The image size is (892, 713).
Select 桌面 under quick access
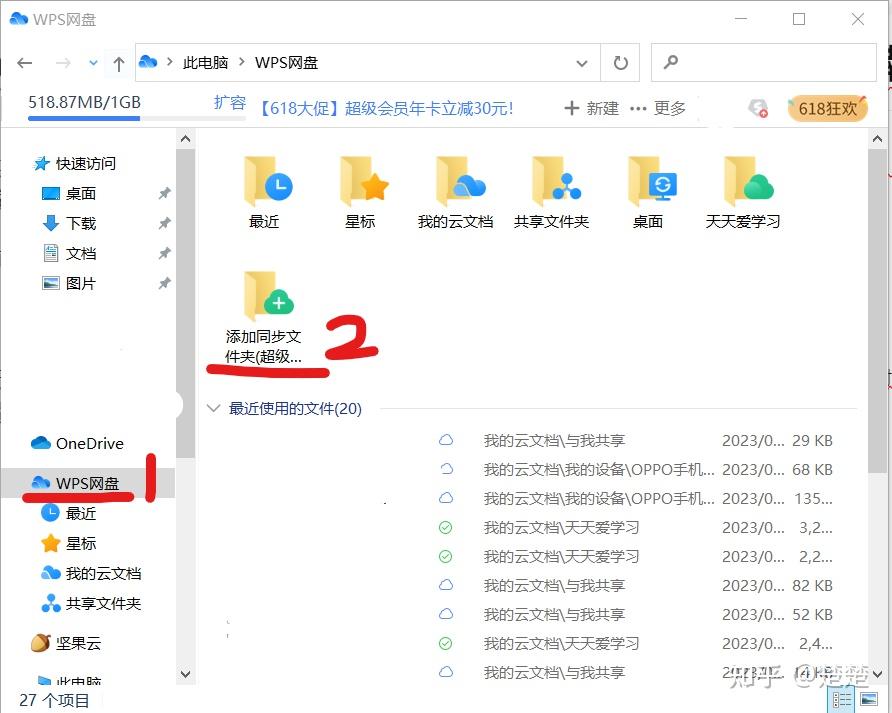pyautogui.click(x=69, y=193)
